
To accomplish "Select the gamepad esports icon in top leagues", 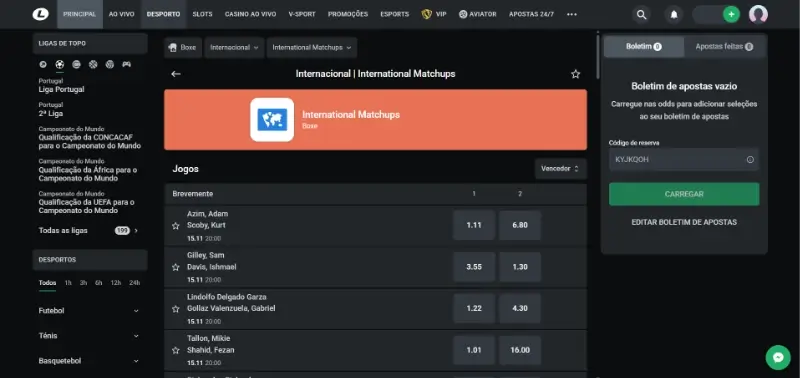I will [126, 64].
